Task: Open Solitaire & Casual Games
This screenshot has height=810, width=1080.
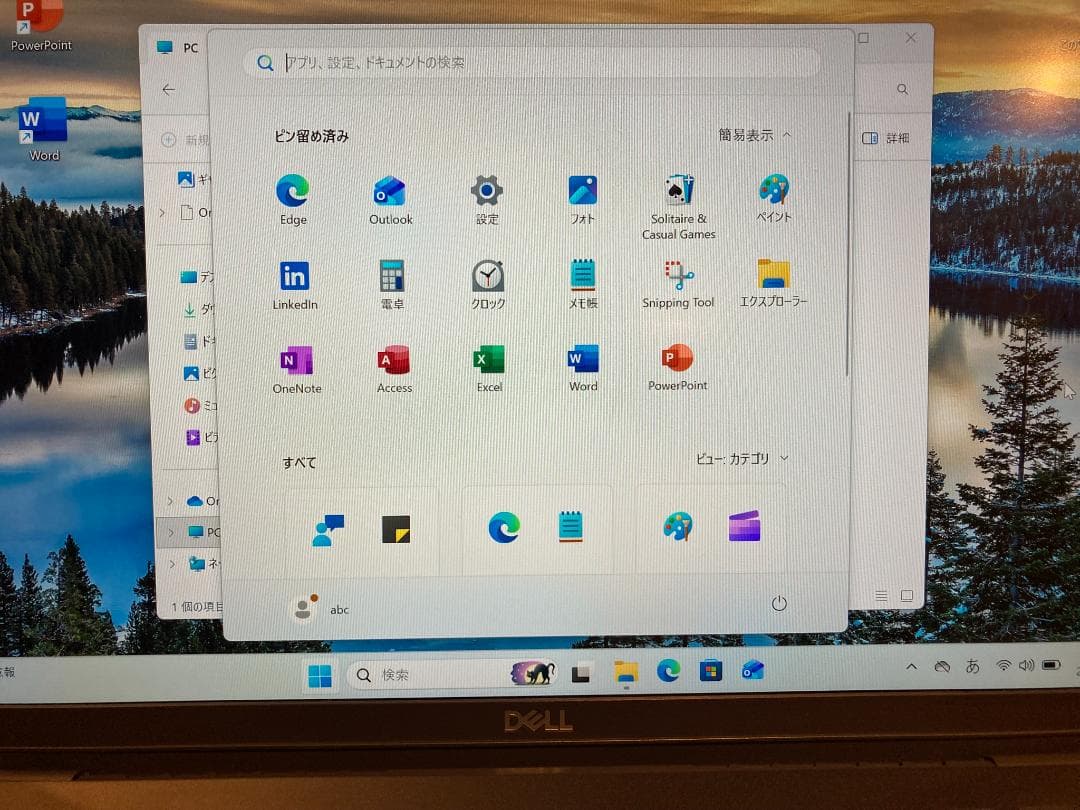Action: tap(678, 207)
